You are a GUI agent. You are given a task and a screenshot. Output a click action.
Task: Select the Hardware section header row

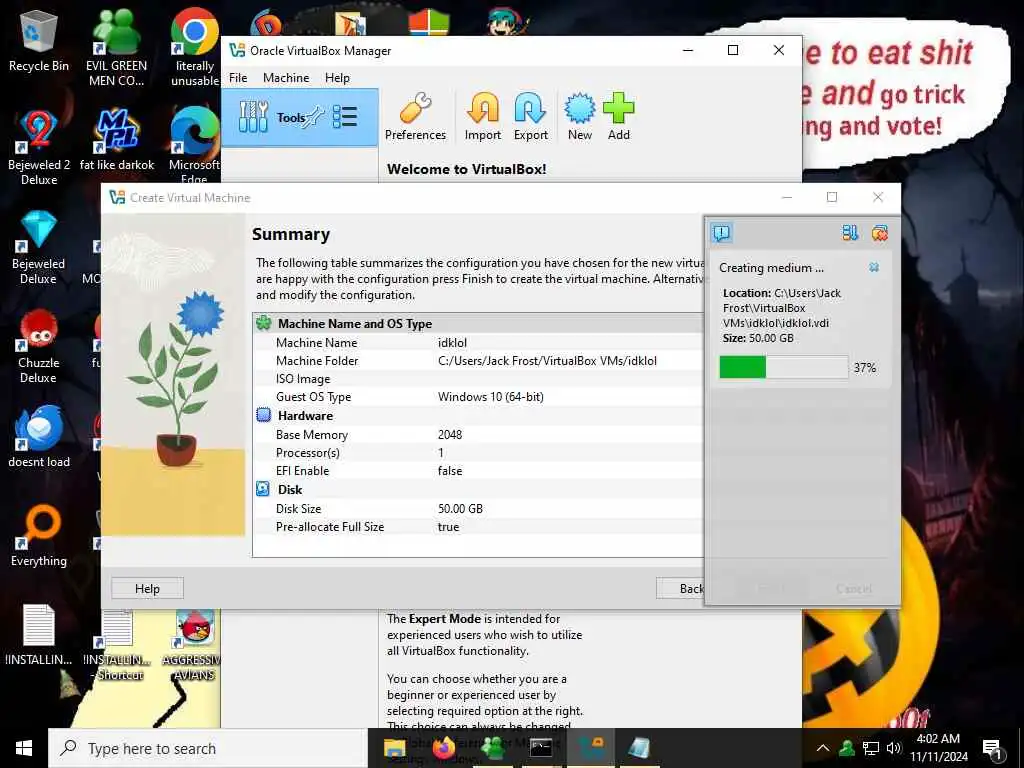pyautogui.click(x=479, y=415)
